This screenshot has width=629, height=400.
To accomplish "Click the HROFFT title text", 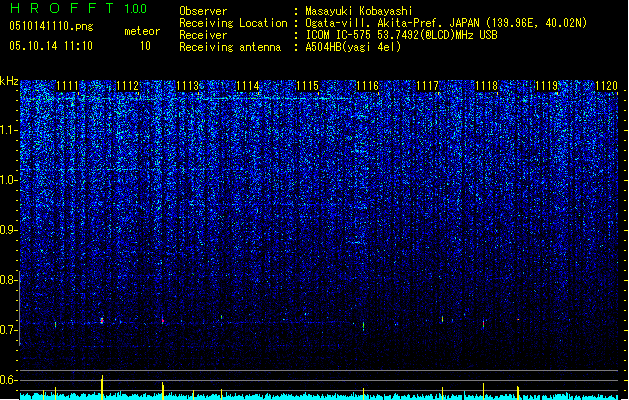I will point(61,8).
